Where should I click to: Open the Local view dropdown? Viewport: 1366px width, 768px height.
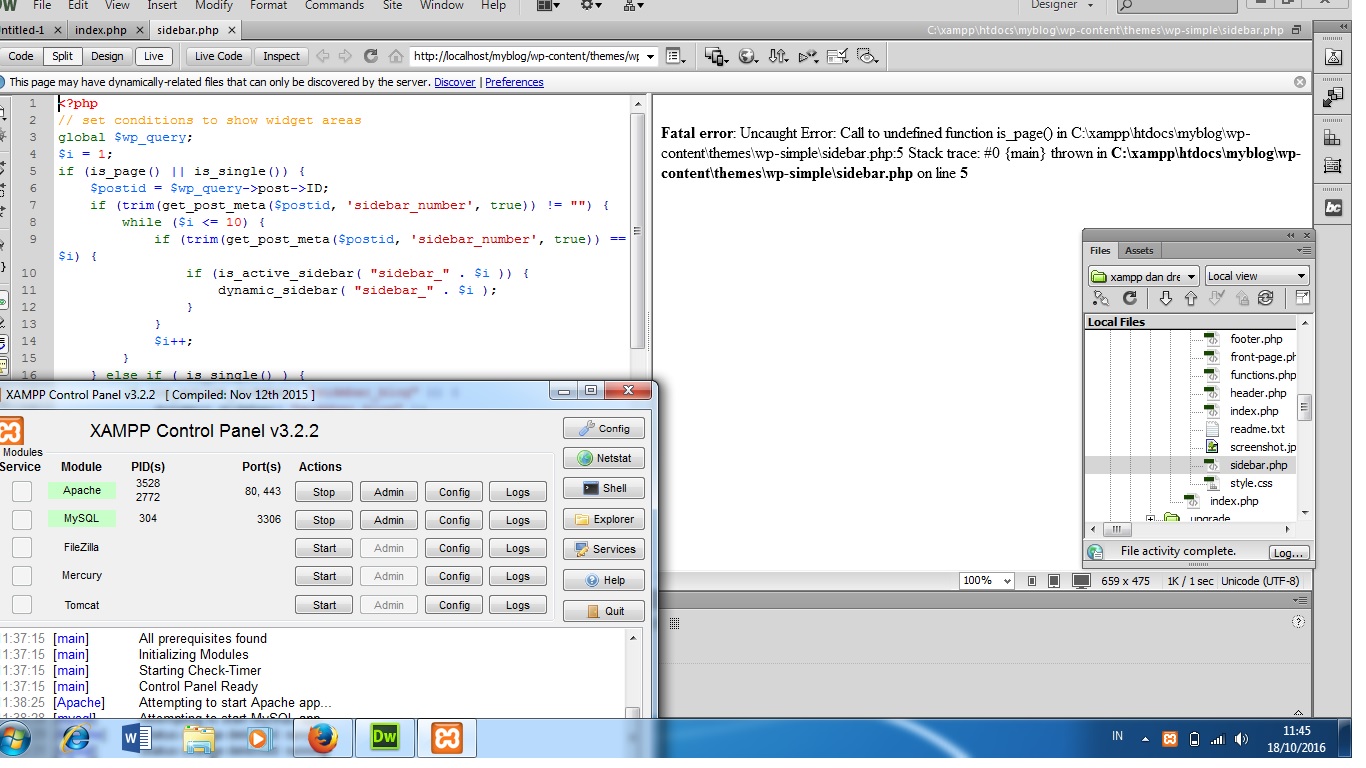coord(1257,276)
